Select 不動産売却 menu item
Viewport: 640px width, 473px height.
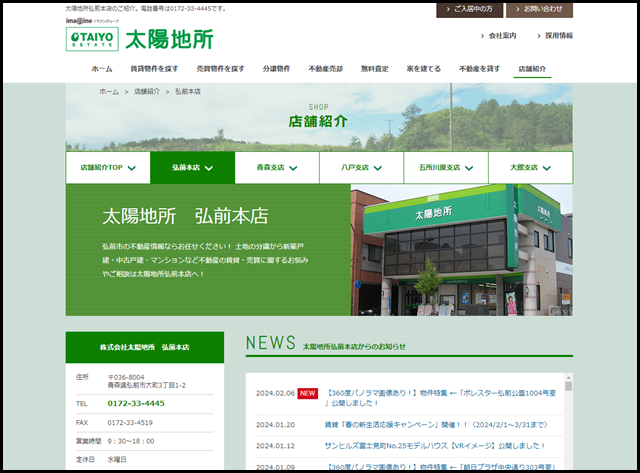(325, 69)
